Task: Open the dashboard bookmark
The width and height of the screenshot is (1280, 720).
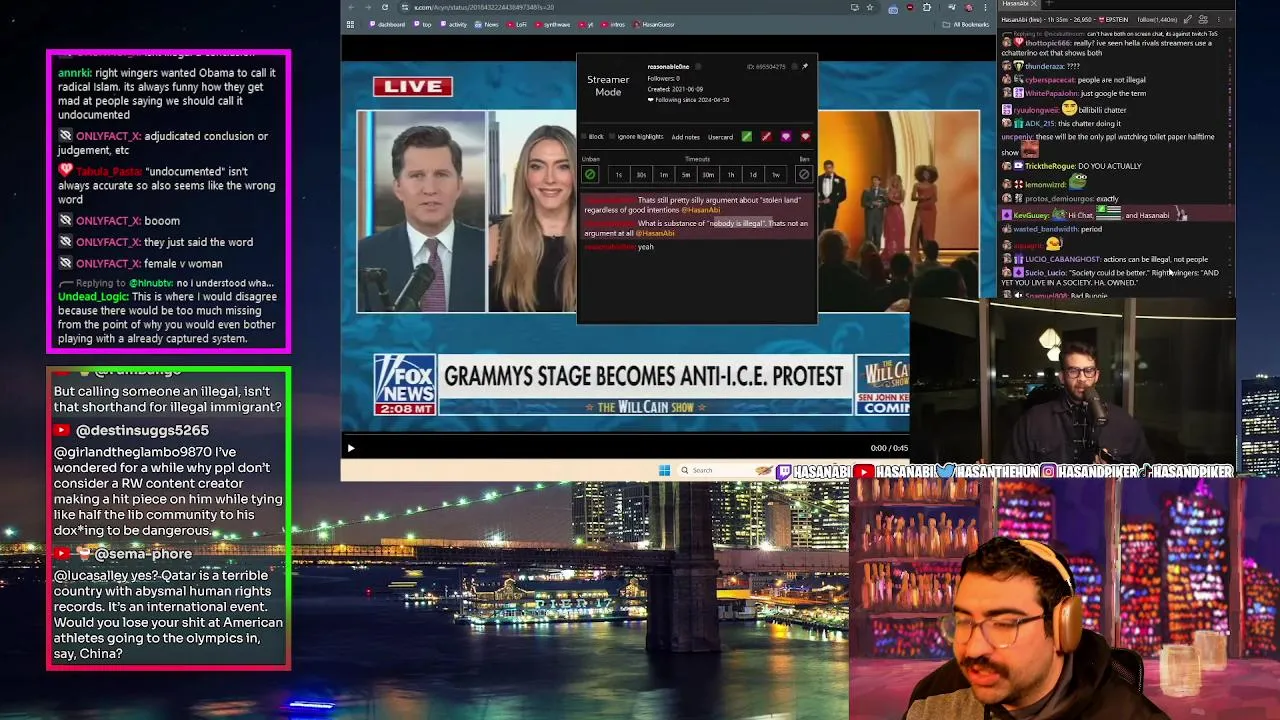Action: (x=387, y=24)
